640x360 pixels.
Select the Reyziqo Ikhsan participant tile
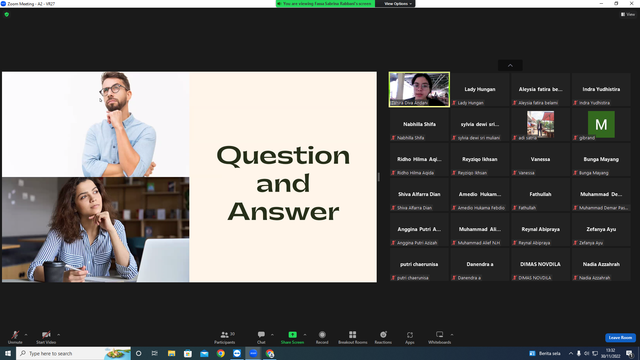pos(480,160)
